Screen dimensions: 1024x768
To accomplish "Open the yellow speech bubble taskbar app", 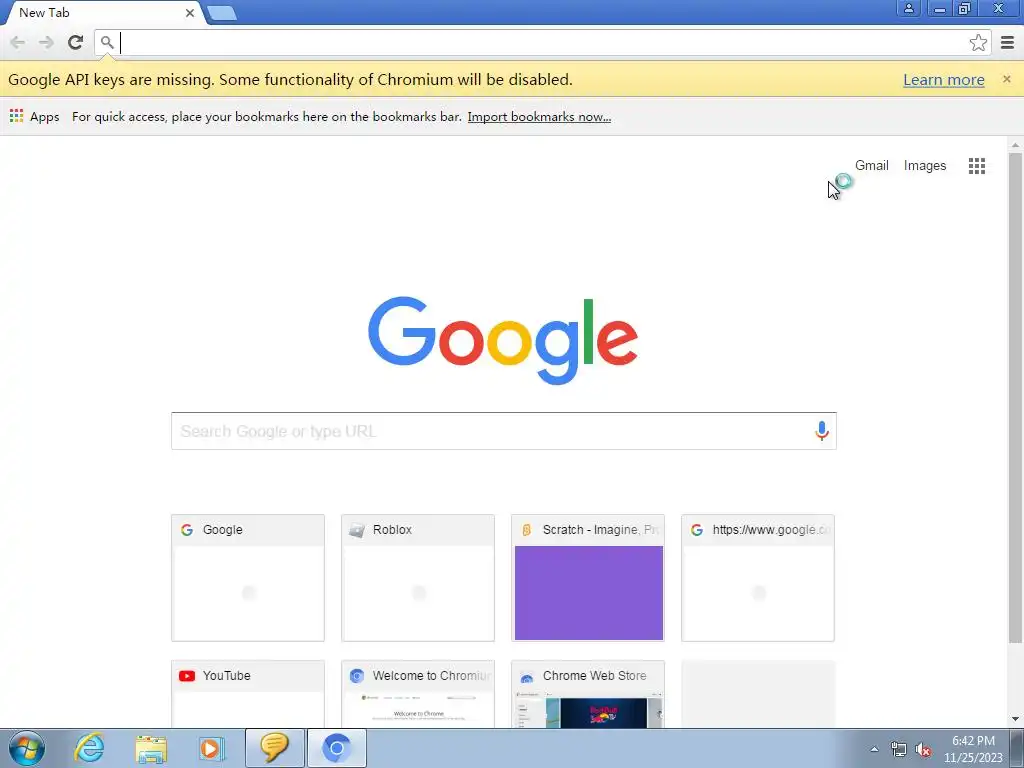I will tap(275, 748).
